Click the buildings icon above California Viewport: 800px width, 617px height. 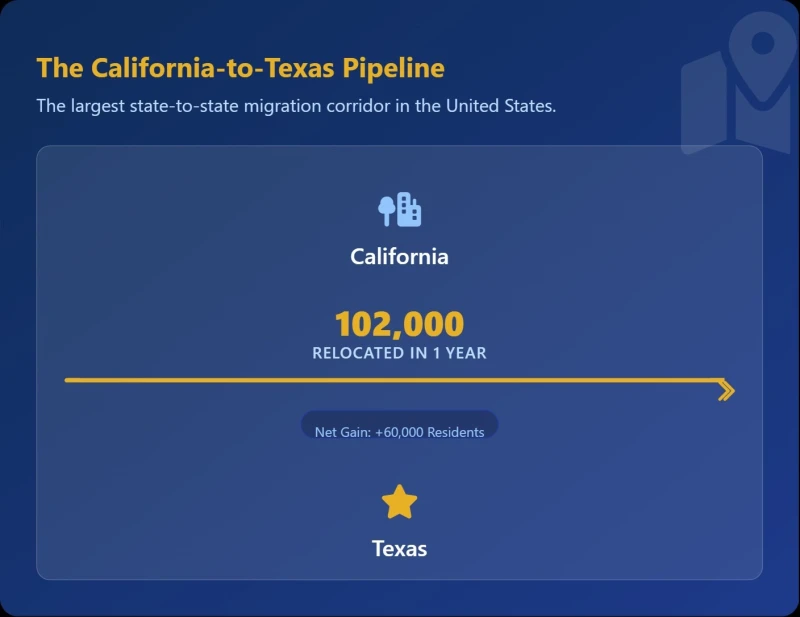pos(409,209)
